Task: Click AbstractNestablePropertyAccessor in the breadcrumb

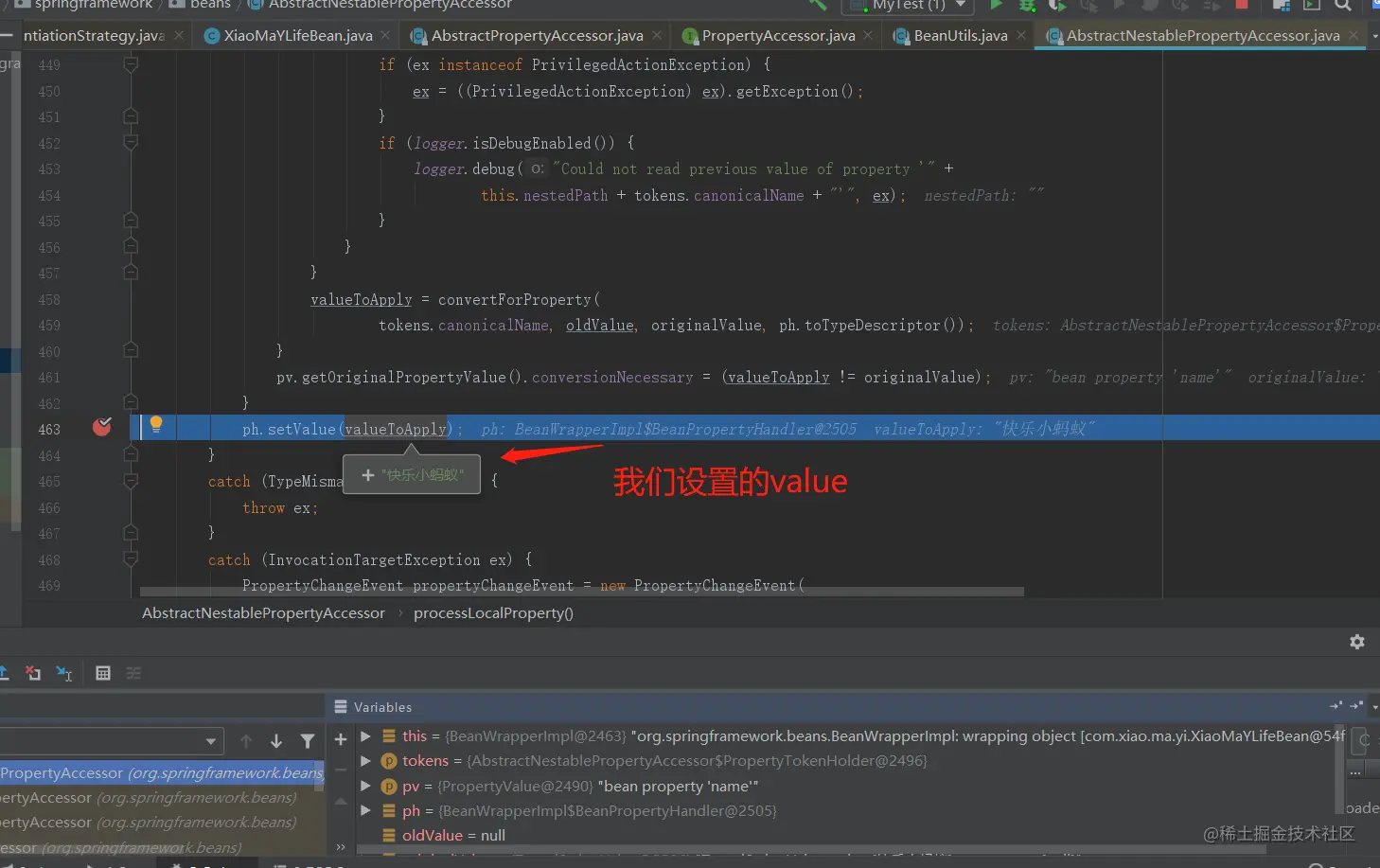Action: (263, 613)
